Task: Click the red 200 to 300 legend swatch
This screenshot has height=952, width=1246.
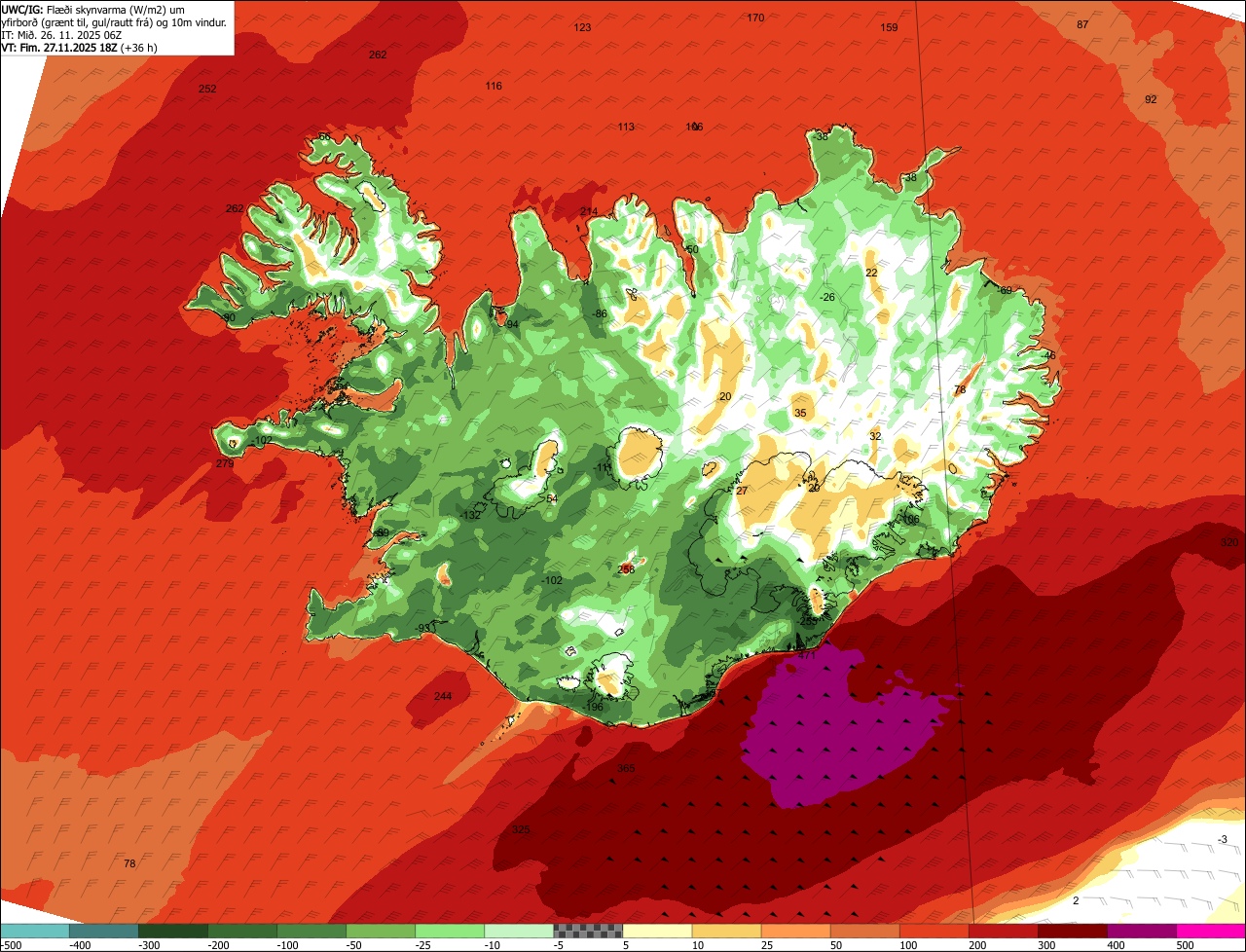Action: point(1004,931)
